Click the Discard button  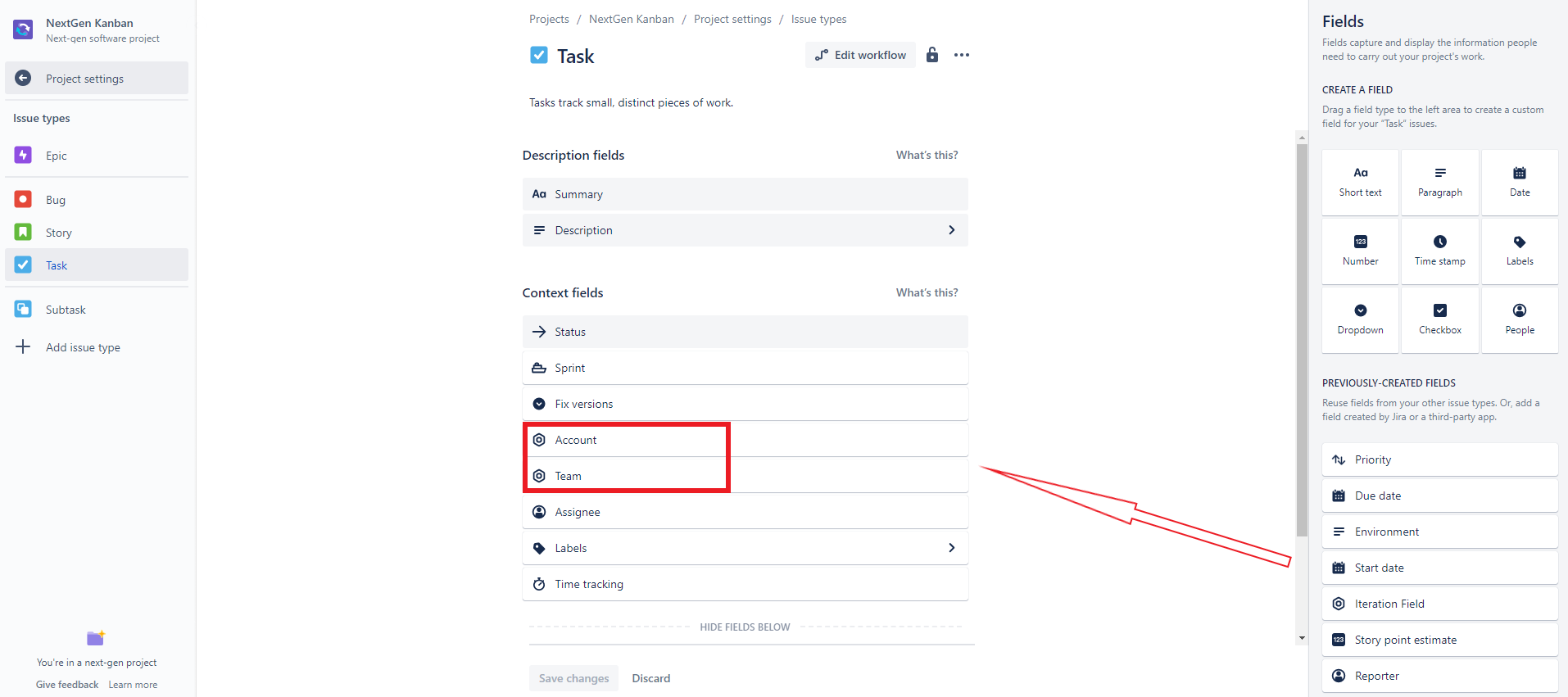(x=650, y=678)
